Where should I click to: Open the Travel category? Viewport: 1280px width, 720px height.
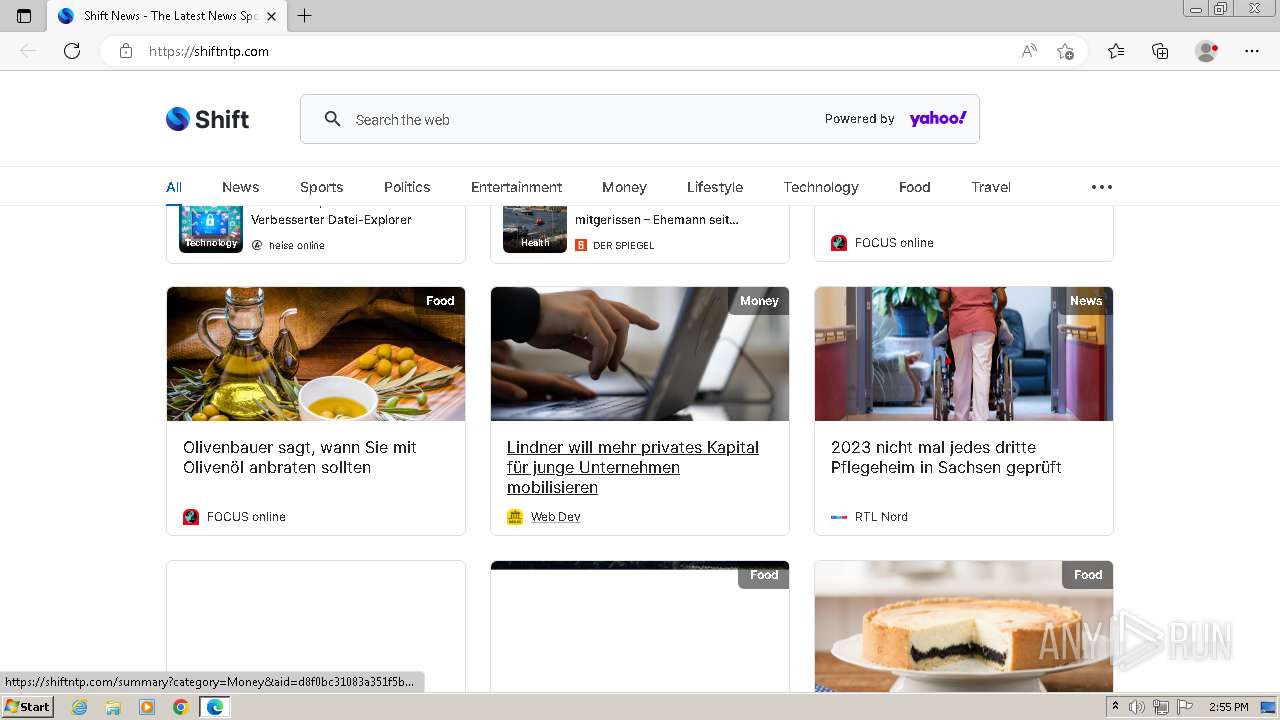tap(991, 187)
